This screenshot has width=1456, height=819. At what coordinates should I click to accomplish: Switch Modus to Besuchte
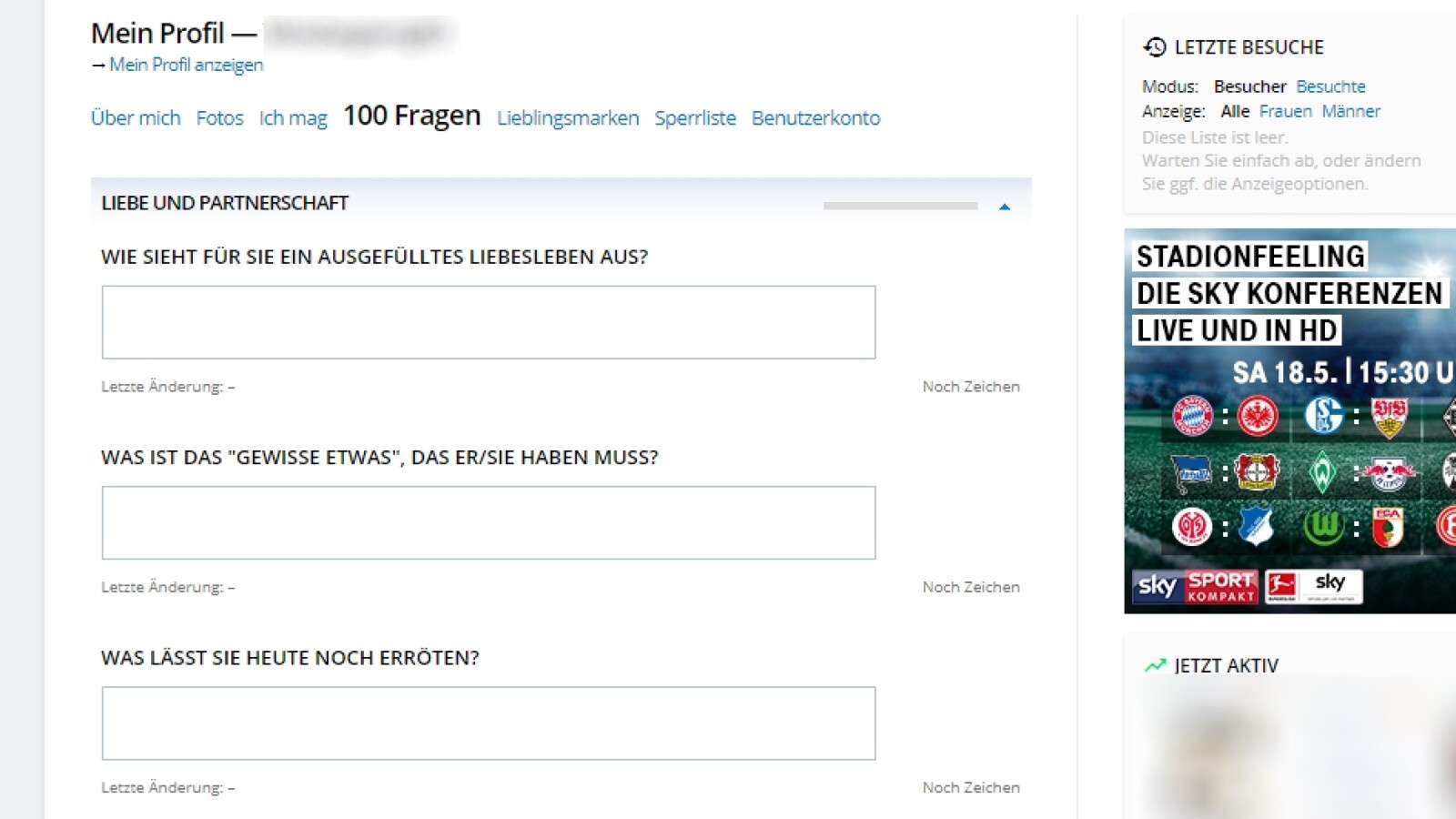[x=1331, y=86]
